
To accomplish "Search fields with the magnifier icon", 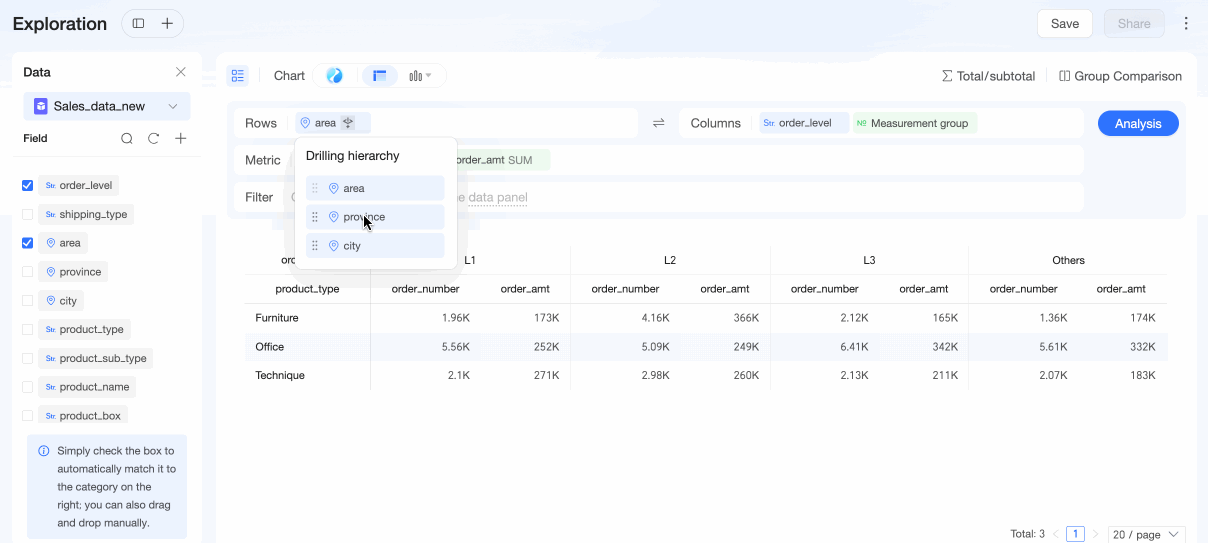I will [127, 139].
